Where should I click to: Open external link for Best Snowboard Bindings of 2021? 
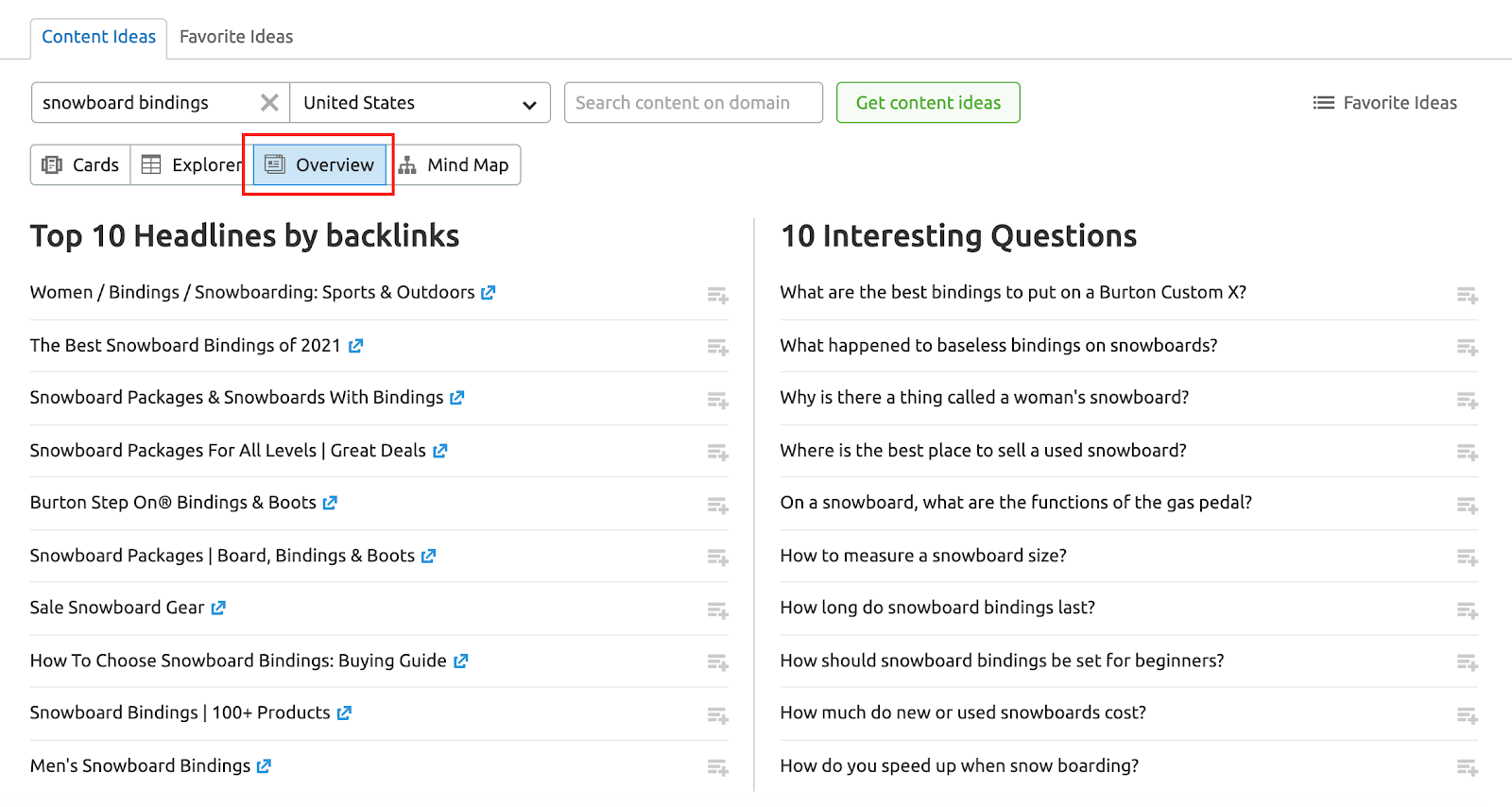tap(355, 346)
